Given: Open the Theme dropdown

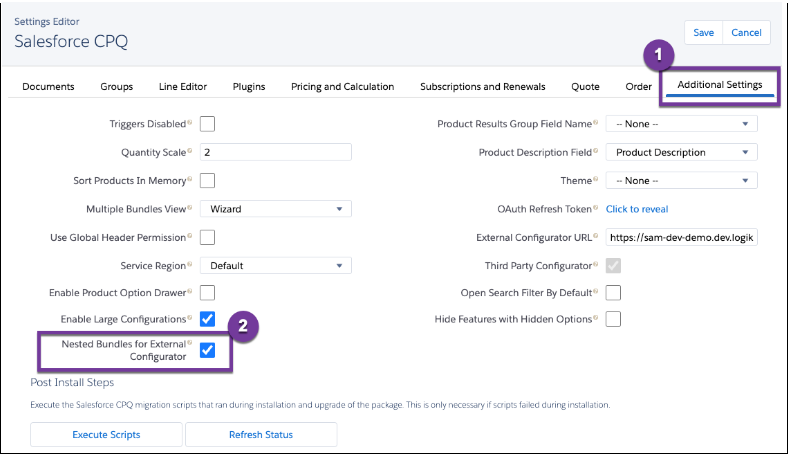Looking at the screenshot, I should click(681, 180).
